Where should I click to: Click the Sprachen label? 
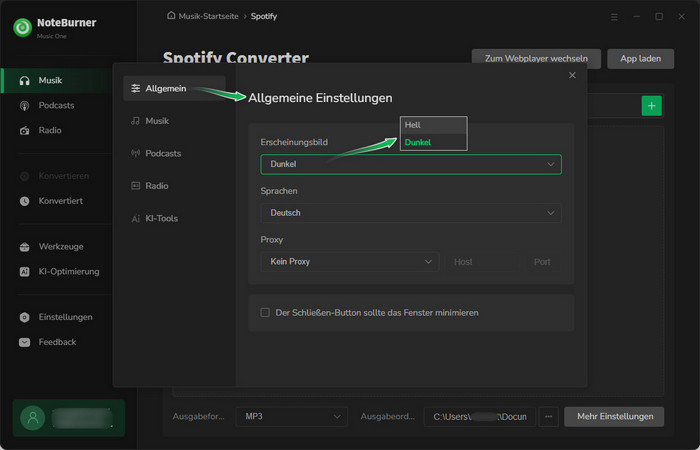[279, 191]
